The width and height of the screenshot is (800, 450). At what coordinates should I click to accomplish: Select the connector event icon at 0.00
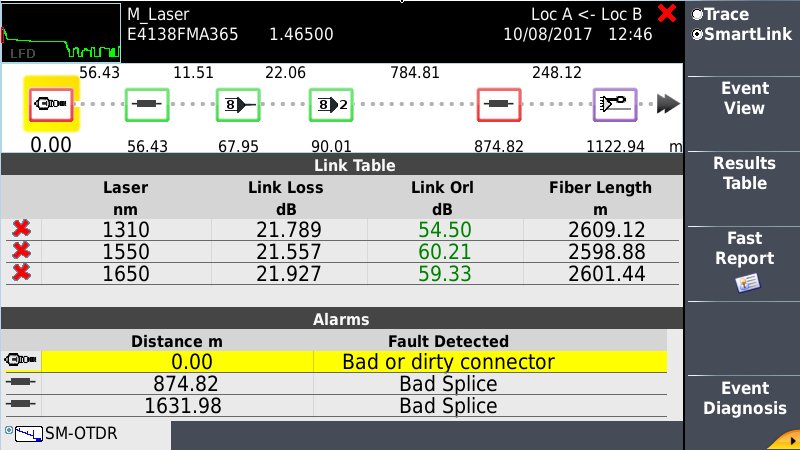(x=51, y=104)
